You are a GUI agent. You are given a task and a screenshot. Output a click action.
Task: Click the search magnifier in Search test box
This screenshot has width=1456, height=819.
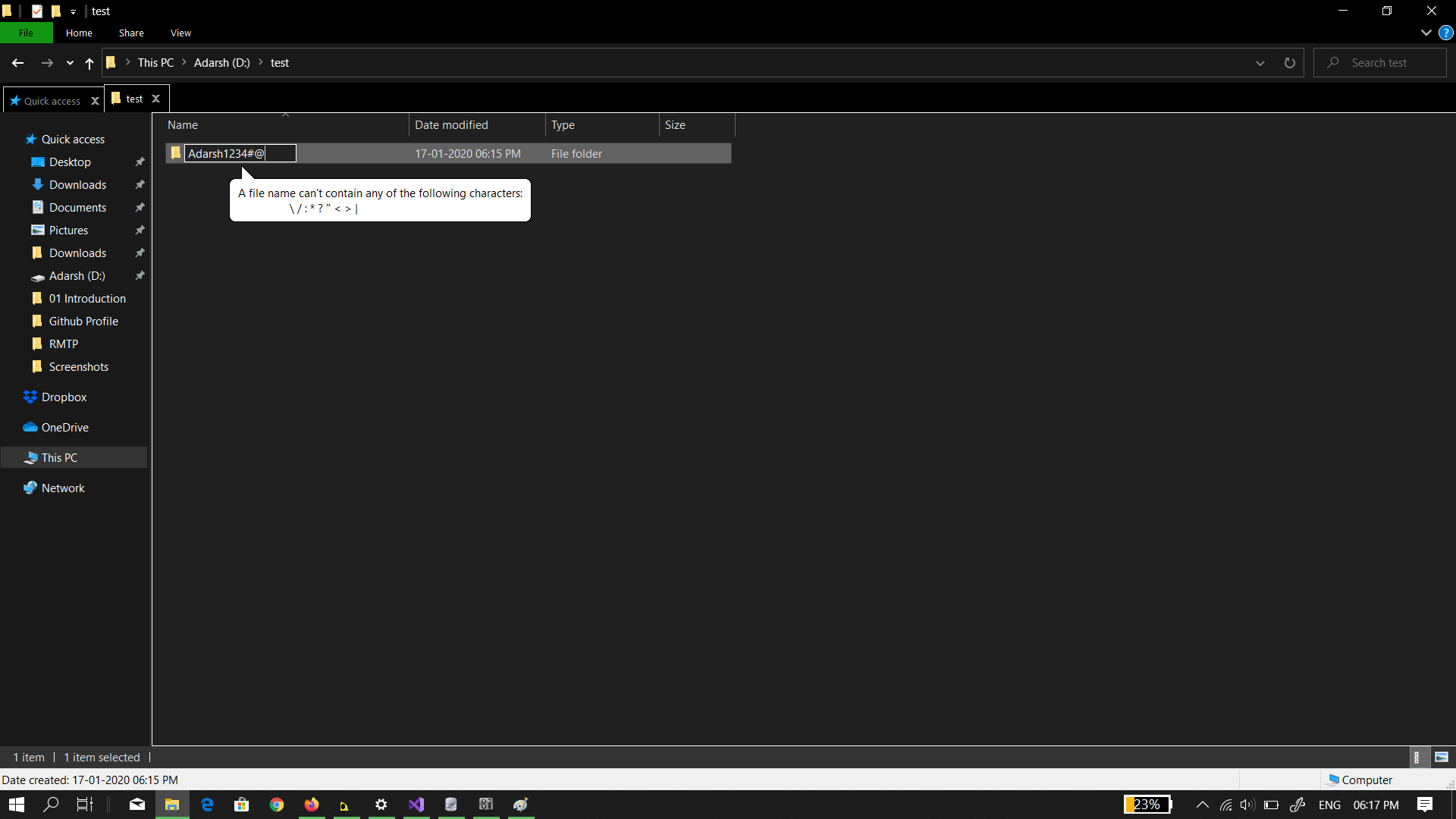pyautogui.click(x=1334, y=62)
